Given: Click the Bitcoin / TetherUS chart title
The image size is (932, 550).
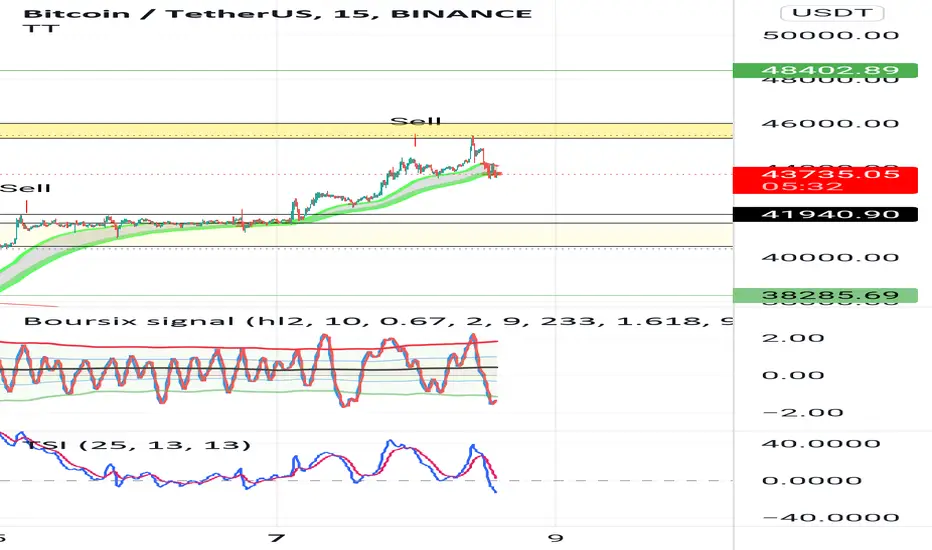Looking at the screenshot, I should click(278, 13).
